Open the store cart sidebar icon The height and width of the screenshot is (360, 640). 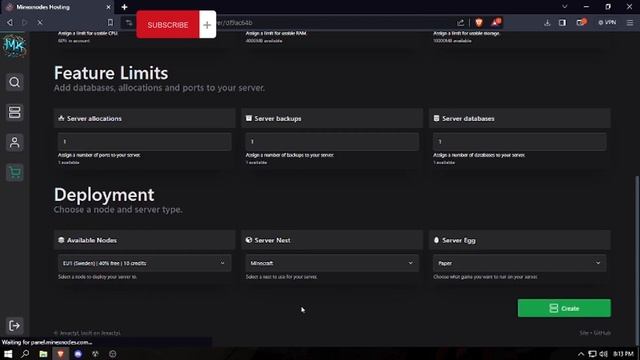pyautogui.click(x=15, y=173)
